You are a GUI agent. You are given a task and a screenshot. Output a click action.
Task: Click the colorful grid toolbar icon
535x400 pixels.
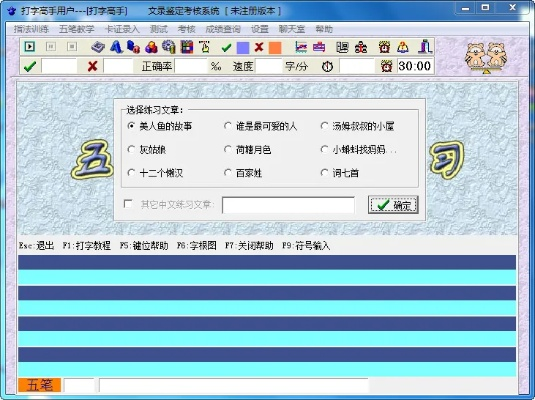[x=187, y=47]
